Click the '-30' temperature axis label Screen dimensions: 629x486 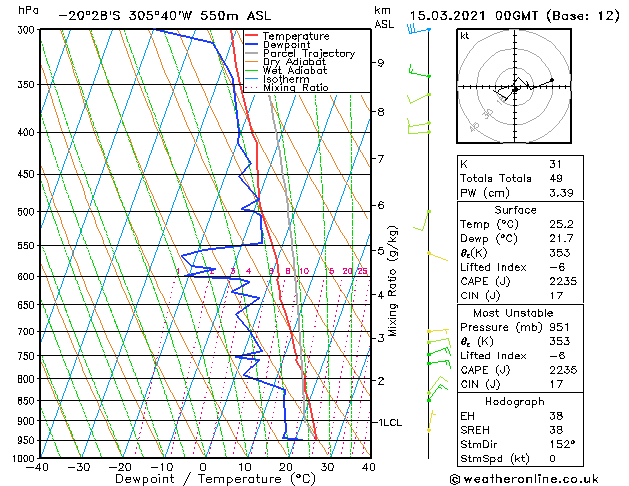pyautogui.click(x=79, y=467)
